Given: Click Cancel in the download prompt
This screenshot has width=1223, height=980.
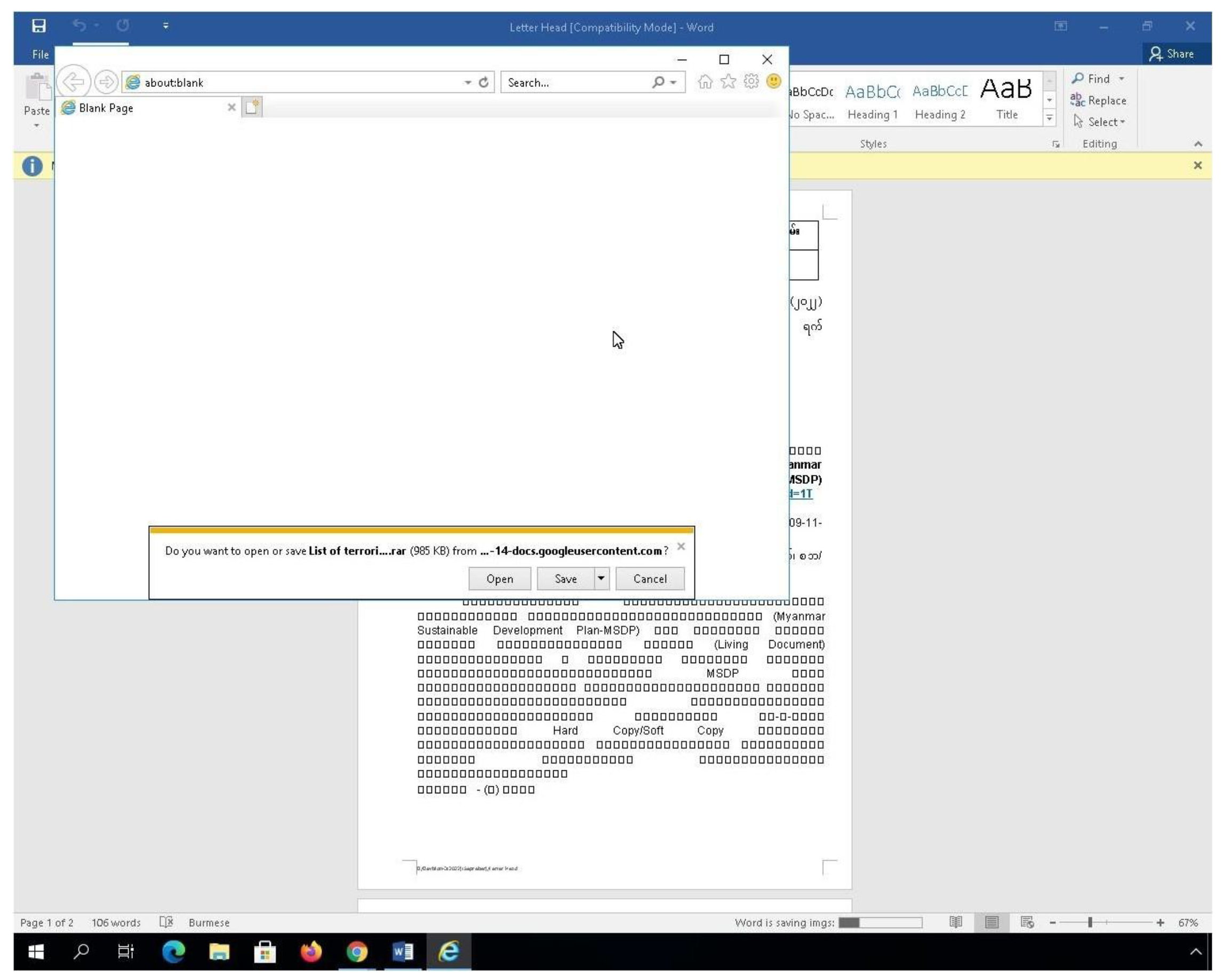Looking at the screenshot, I should (x=650, y=579).
